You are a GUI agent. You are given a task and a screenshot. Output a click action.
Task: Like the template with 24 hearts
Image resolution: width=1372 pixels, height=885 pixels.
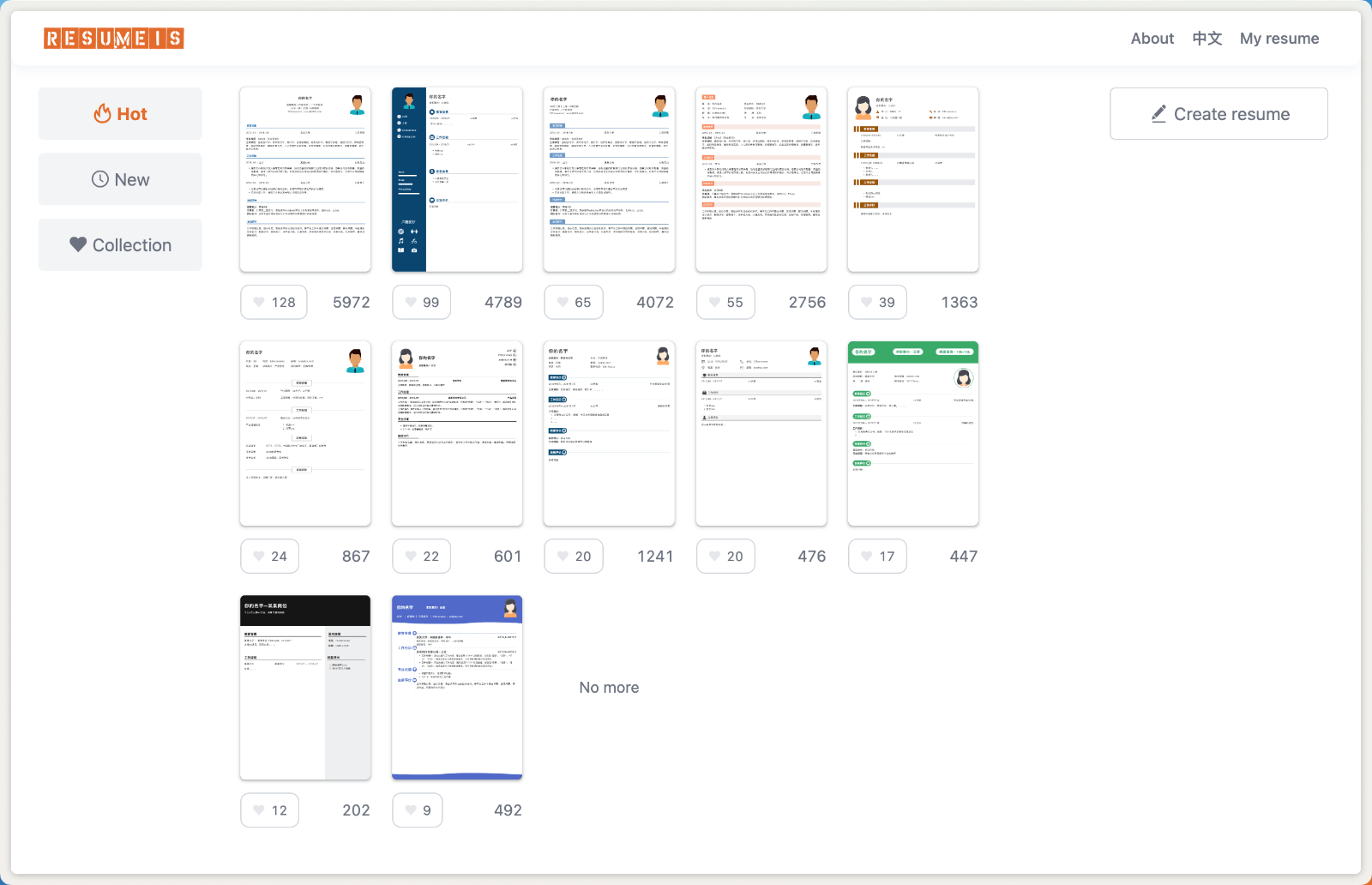click(269, 557)
